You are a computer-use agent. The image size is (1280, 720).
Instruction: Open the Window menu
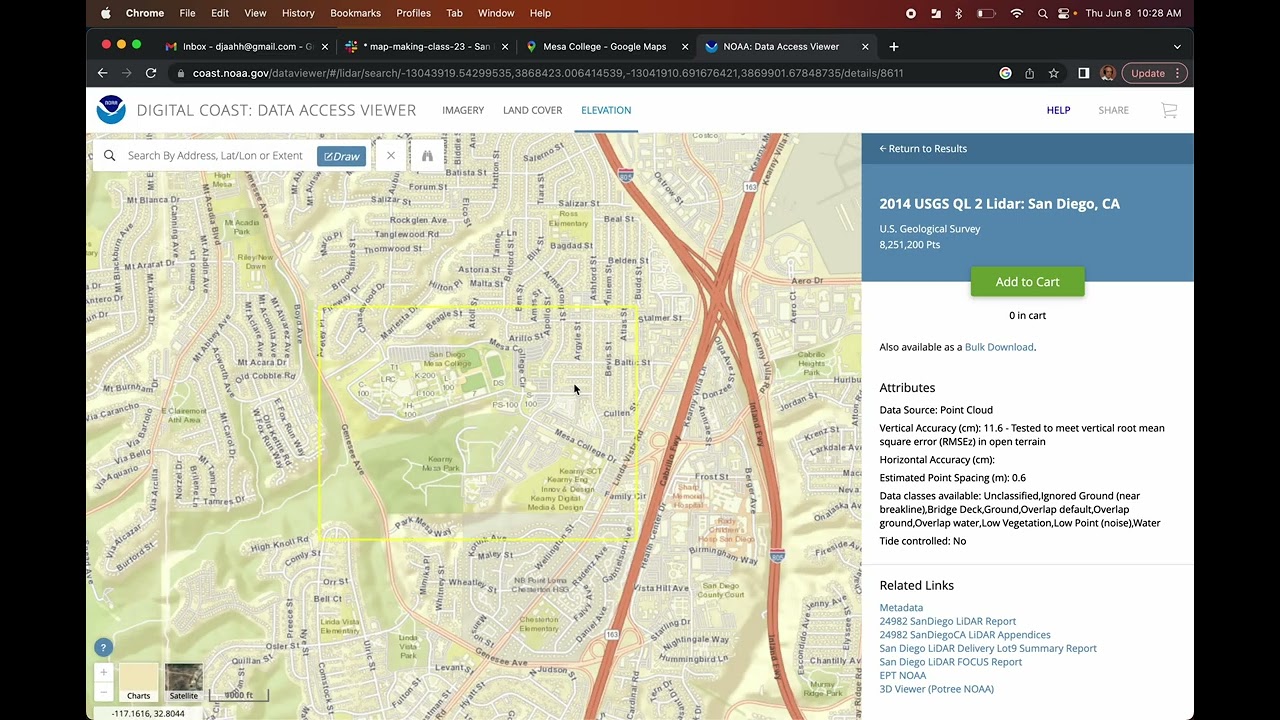tap(496, 13)
